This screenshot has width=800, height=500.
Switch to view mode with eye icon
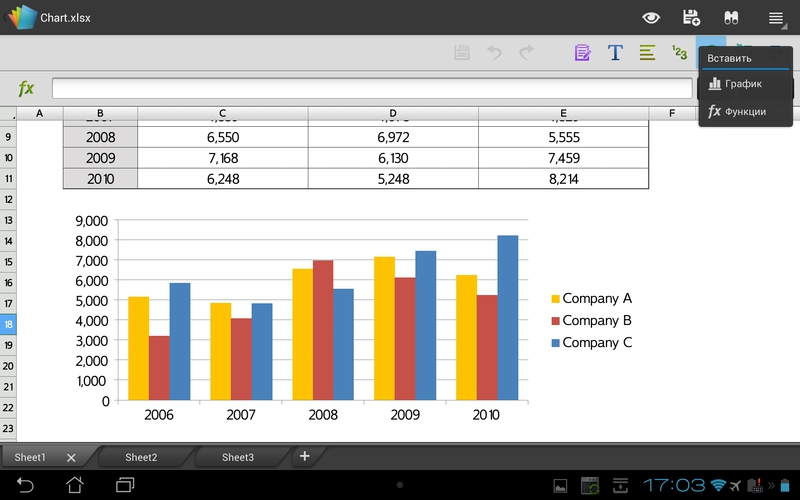coord(651,18)
